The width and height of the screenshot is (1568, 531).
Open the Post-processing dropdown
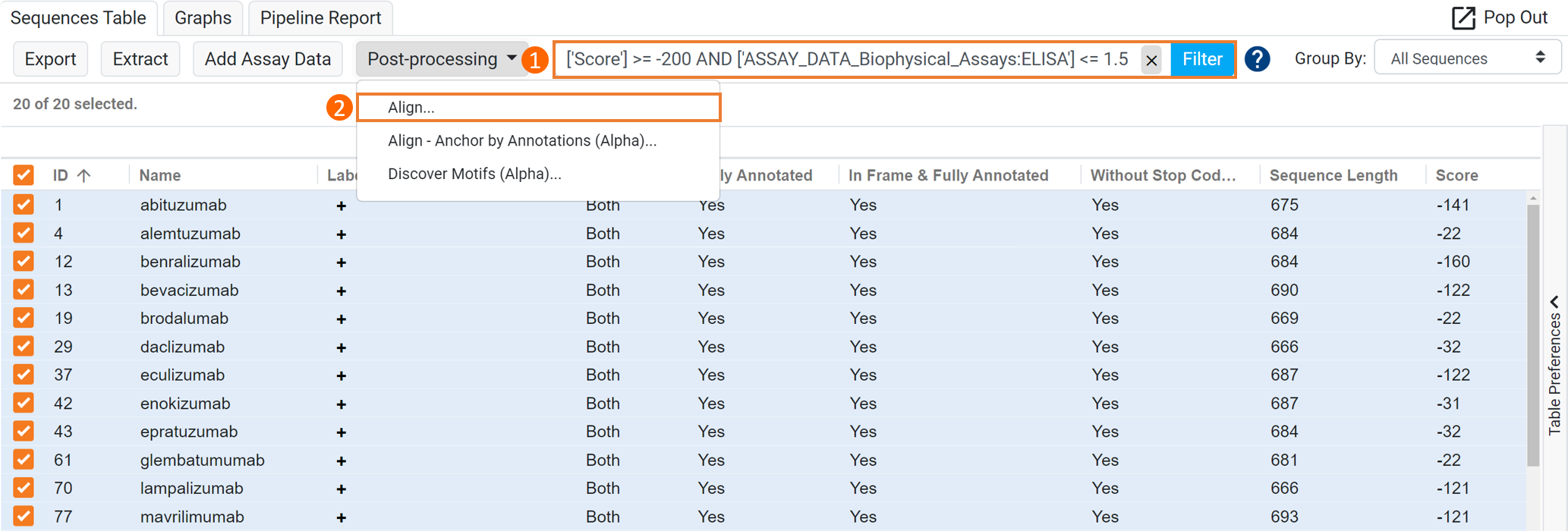pos(442,59)
